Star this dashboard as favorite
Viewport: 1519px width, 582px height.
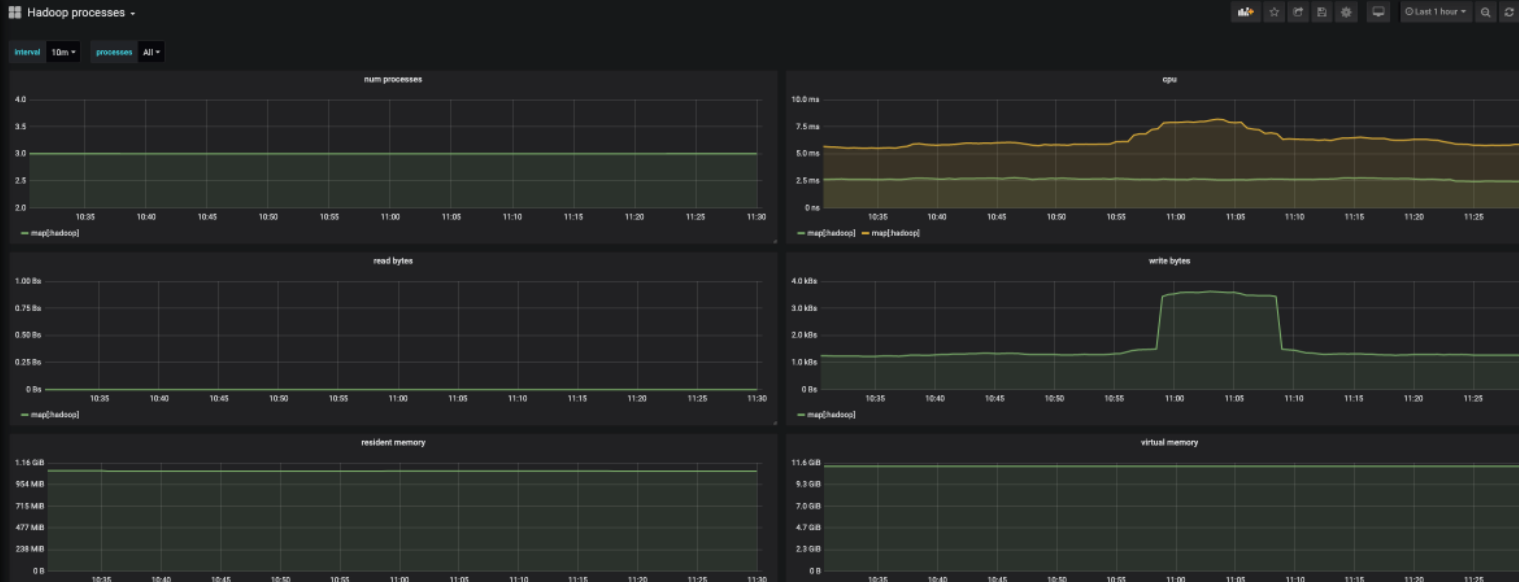pos(1274,12)
